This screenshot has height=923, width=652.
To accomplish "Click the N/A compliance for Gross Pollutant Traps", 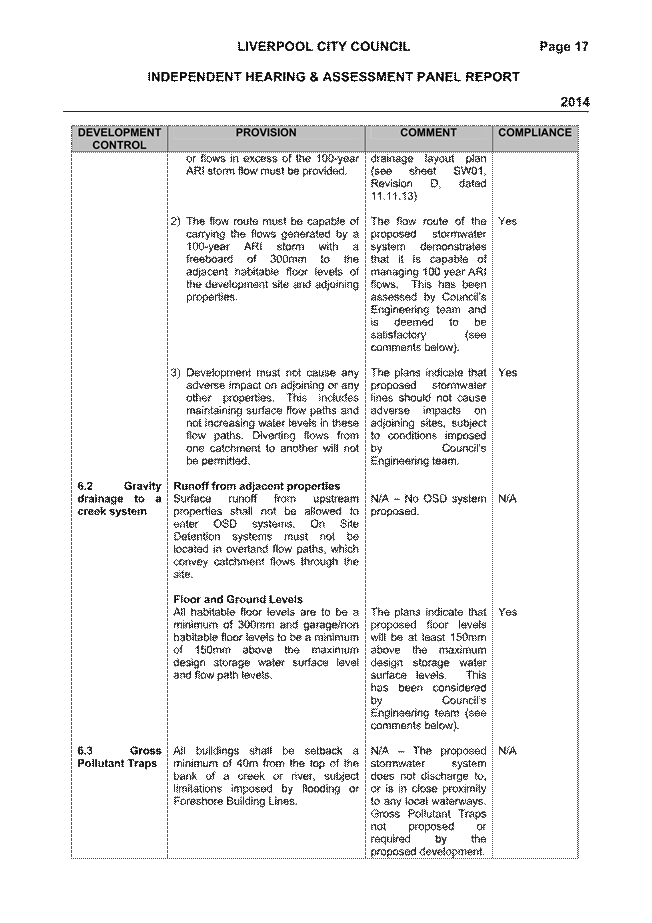I will (507, 751).
